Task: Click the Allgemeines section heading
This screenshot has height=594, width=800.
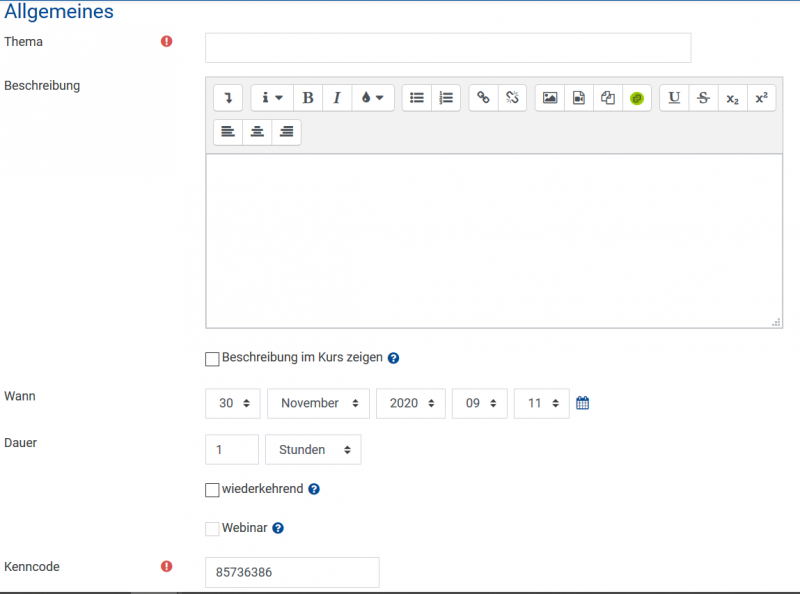Action: point(59,11)
